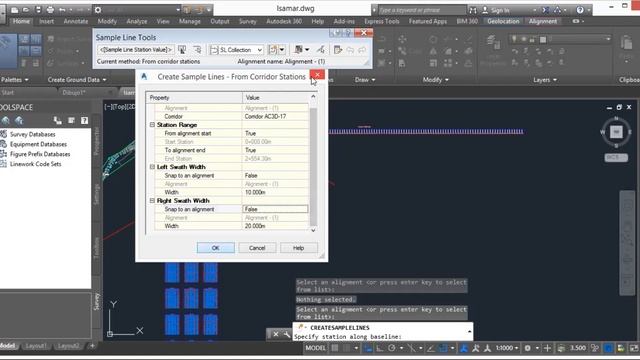The height and width of the screenshot is (360, 640).
Task: Toggle the grid display icon in status bar
Action: 335,348
